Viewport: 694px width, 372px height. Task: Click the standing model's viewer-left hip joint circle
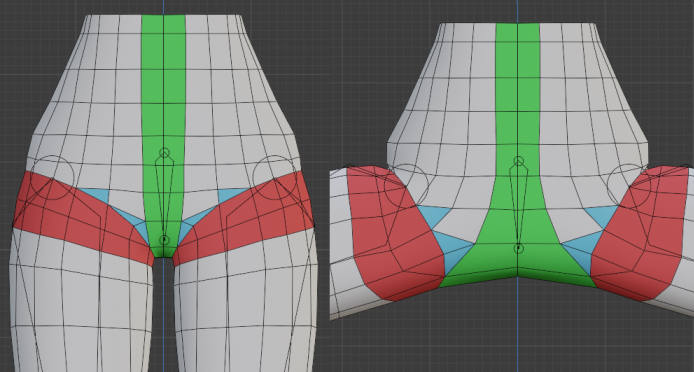pyautogui.click(x=52, y=178)
